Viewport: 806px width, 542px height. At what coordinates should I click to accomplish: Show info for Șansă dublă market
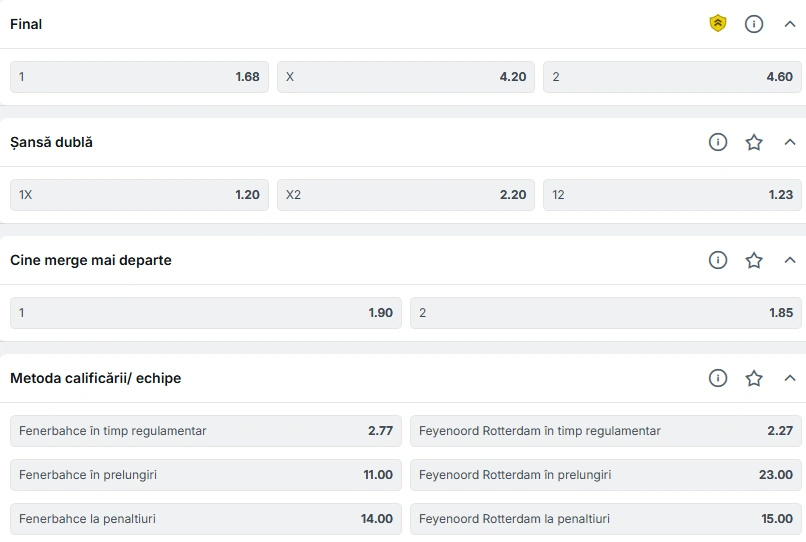[x=718, y=142]
